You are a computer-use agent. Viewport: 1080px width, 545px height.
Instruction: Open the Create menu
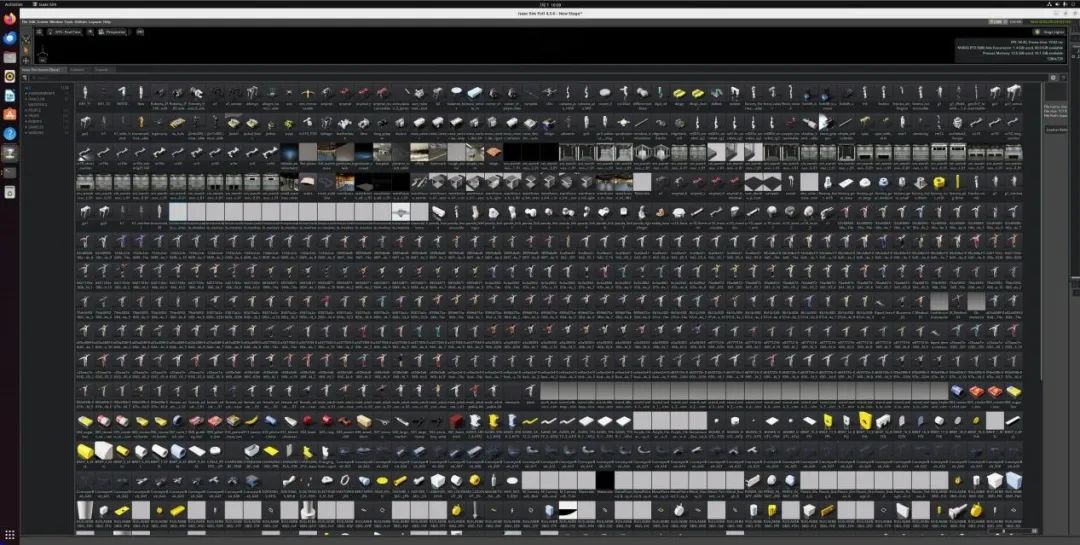click(x=43, y=22)
